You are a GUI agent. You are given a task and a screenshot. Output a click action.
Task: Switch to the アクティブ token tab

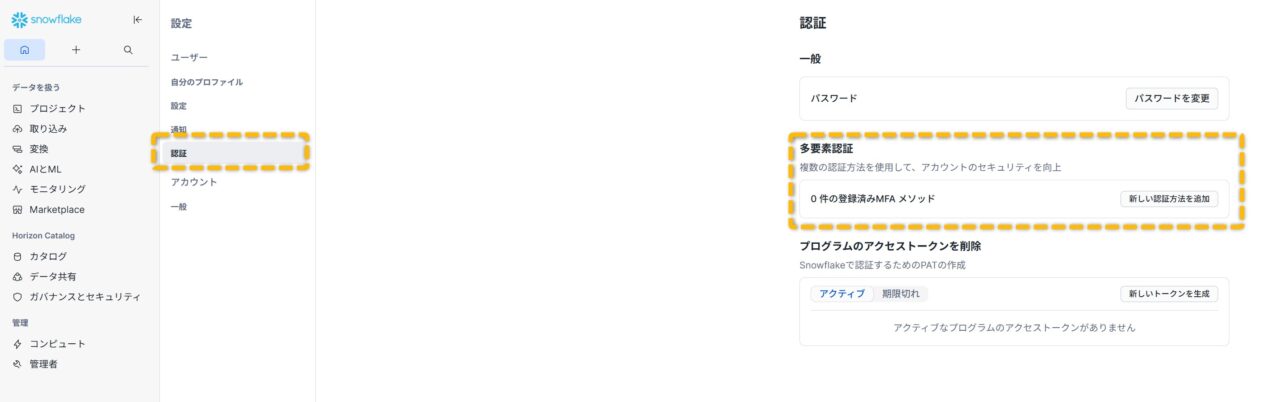(842, 294)
